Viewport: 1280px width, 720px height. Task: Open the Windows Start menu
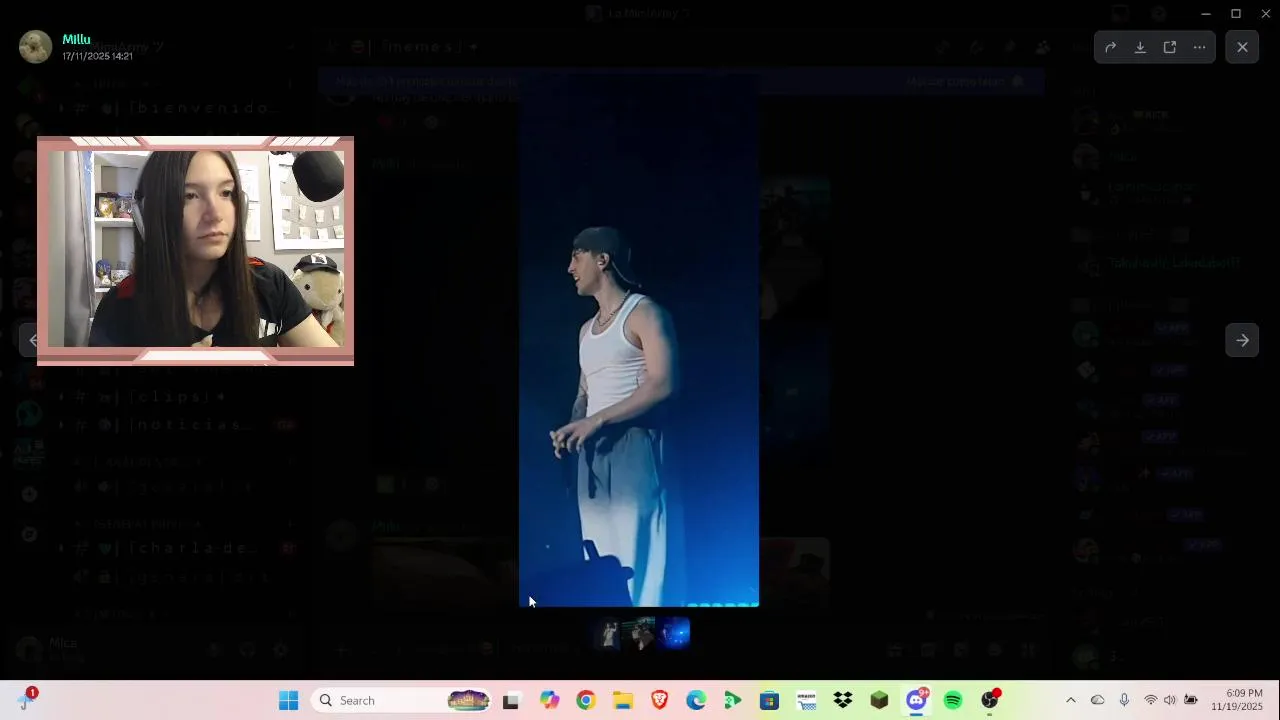tap(288, 700)
